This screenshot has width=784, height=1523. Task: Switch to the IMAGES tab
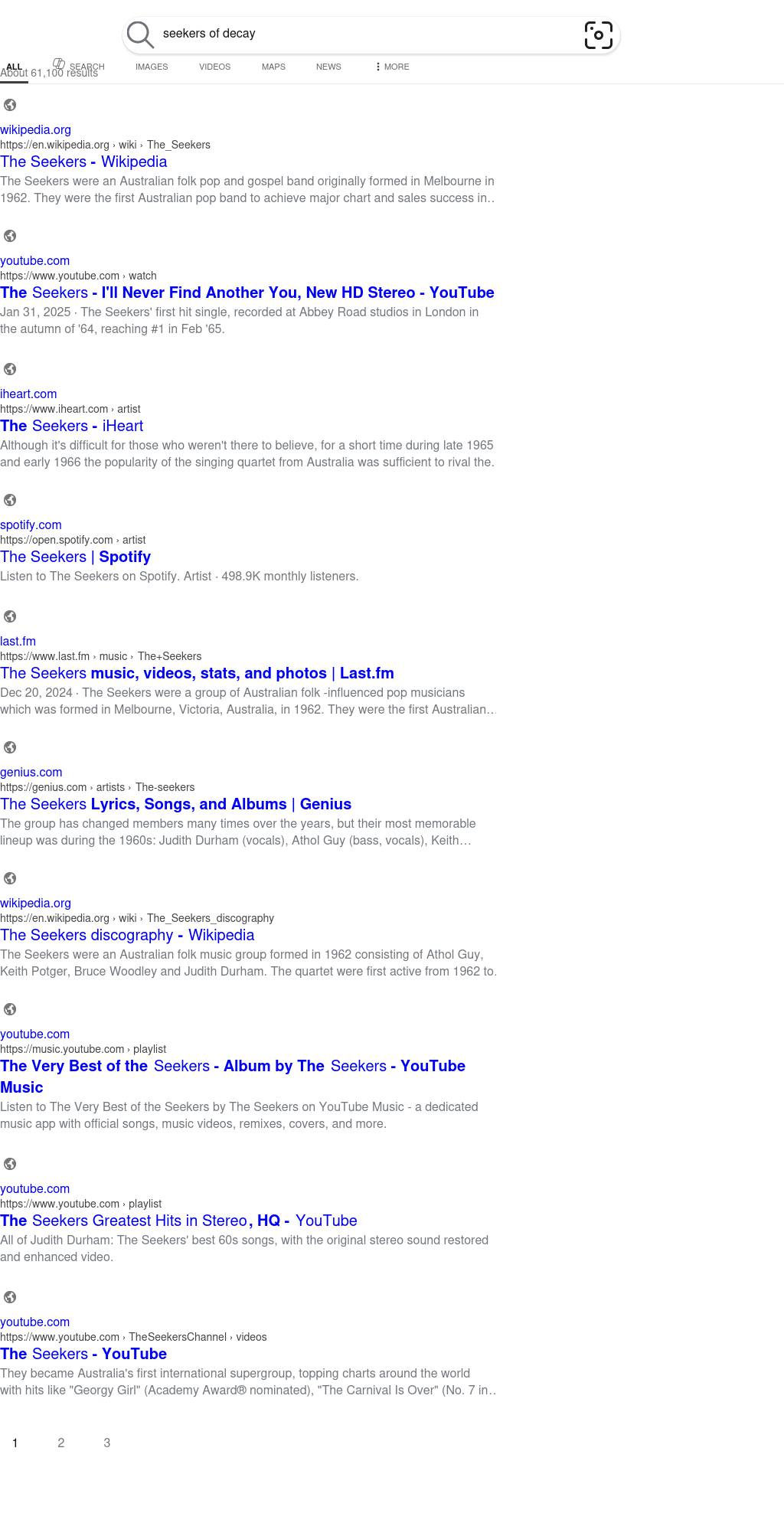tap(152, 67)
